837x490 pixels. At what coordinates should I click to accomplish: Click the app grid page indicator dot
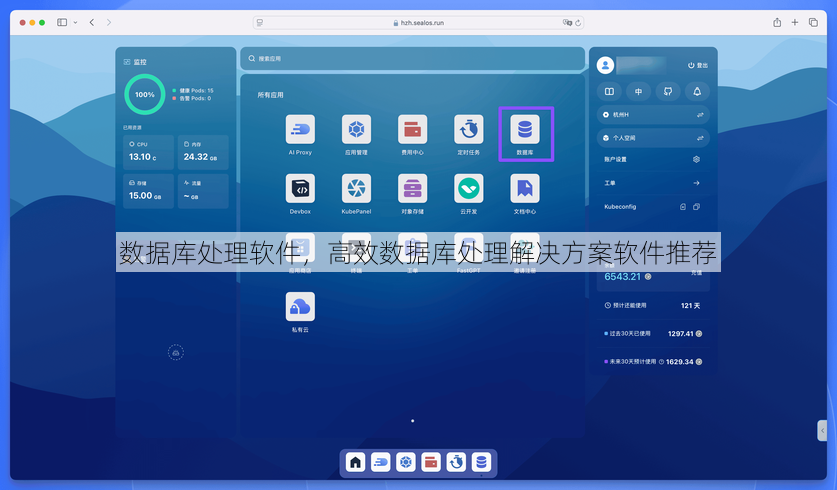coord(413,421)
